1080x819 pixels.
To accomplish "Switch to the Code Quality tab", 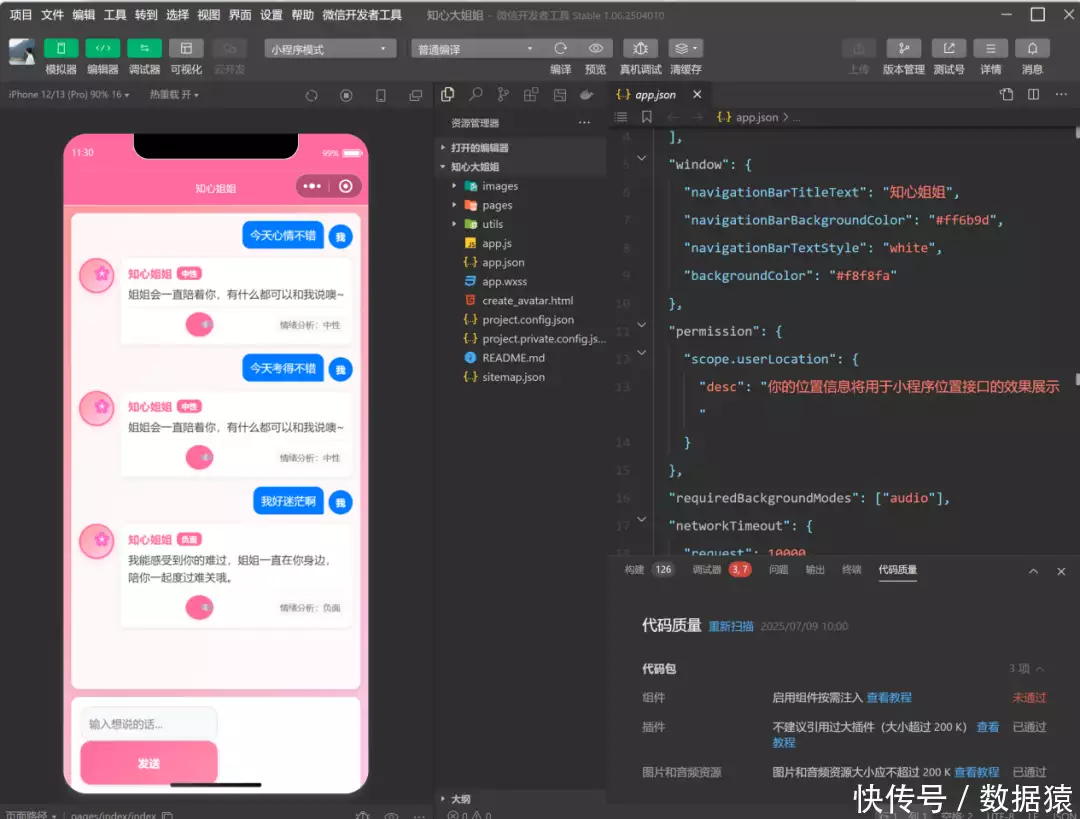I will pos(897,570).
